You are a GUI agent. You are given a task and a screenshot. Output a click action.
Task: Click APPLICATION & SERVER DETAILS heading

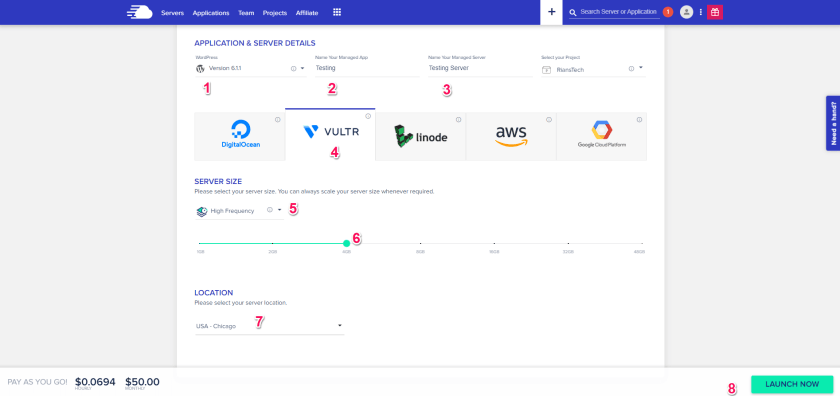point(255,43)
